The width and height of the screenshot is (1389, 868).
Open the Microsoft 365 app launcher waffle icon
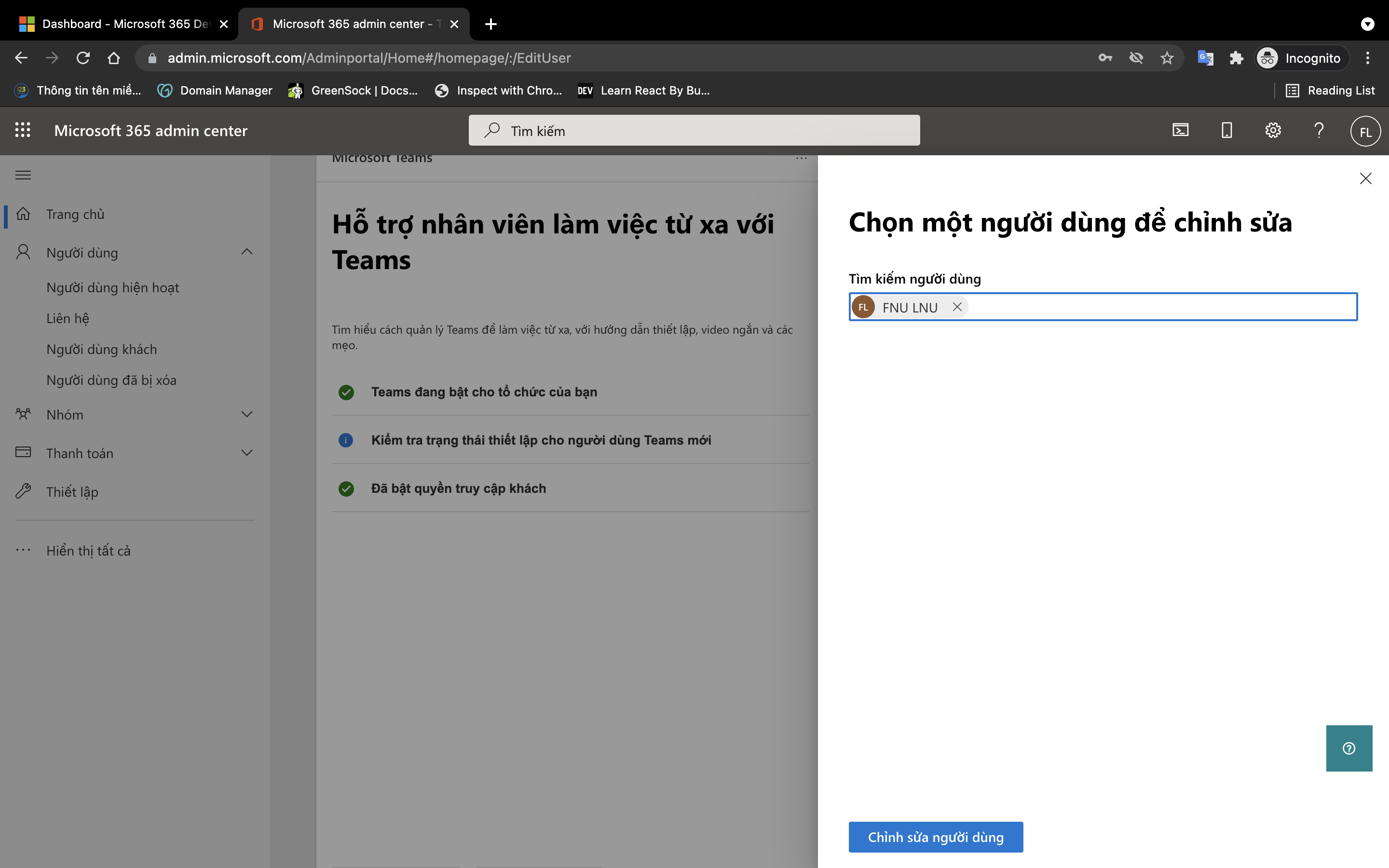click(23, 130)
